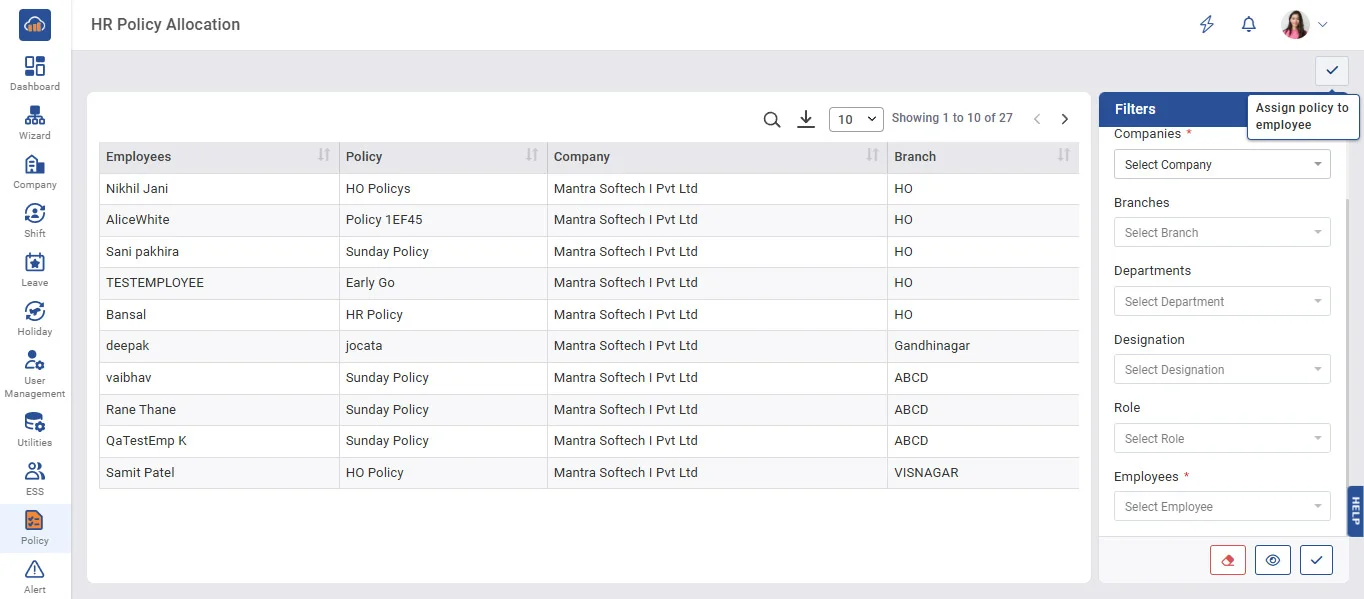
Task: Click the search icon above the table
Action: pyautogui.click(x=772, y=119)
